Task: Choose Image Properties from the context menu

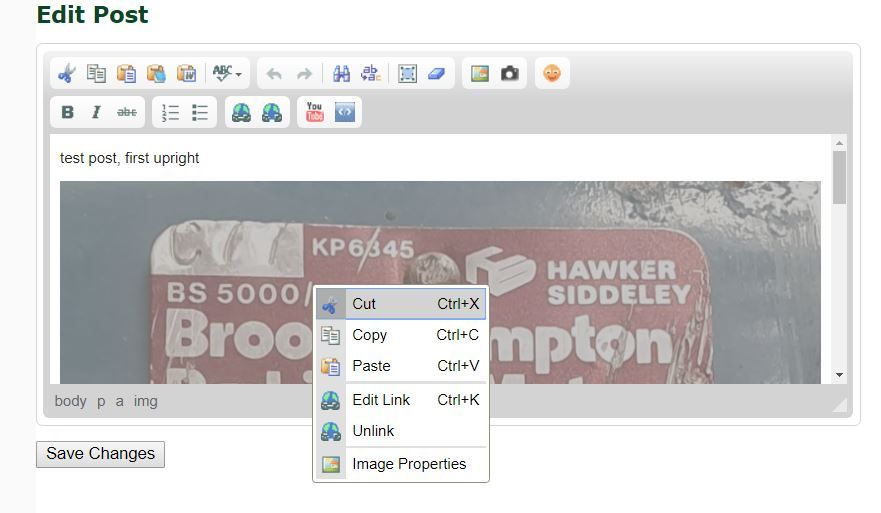Action: click(401, 464)
